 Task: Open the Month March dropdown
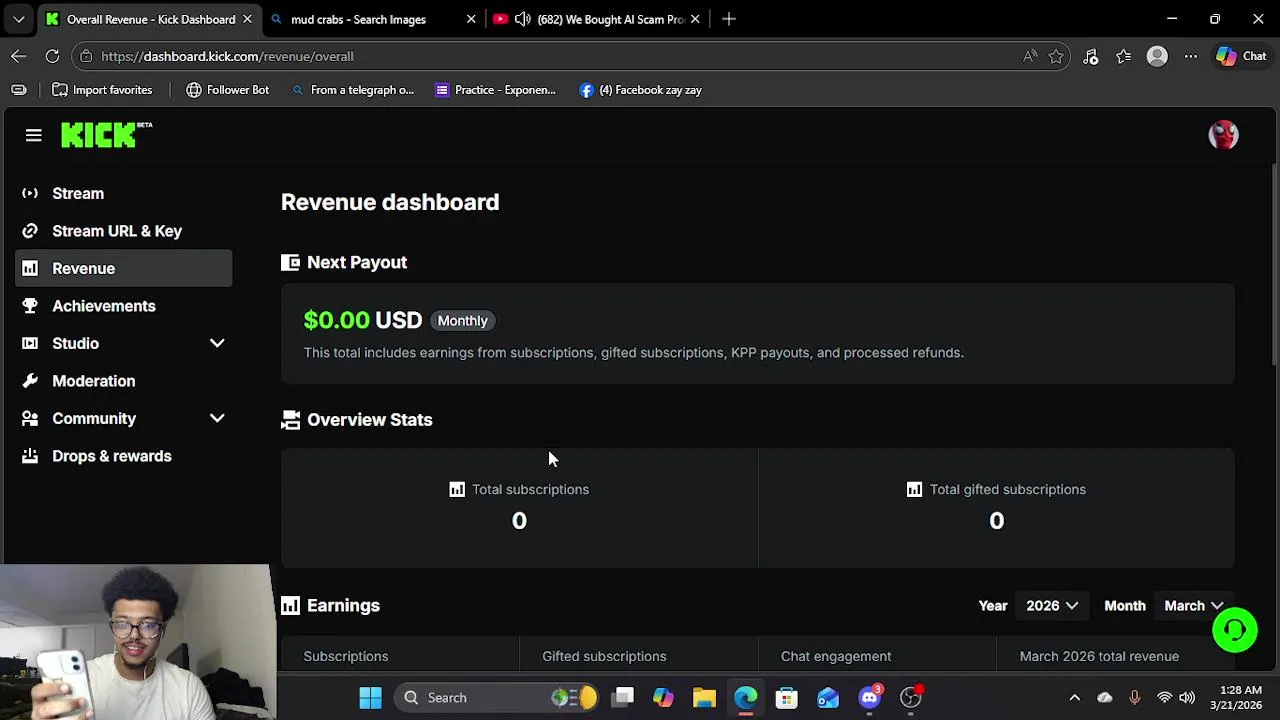pos(1193,606)
